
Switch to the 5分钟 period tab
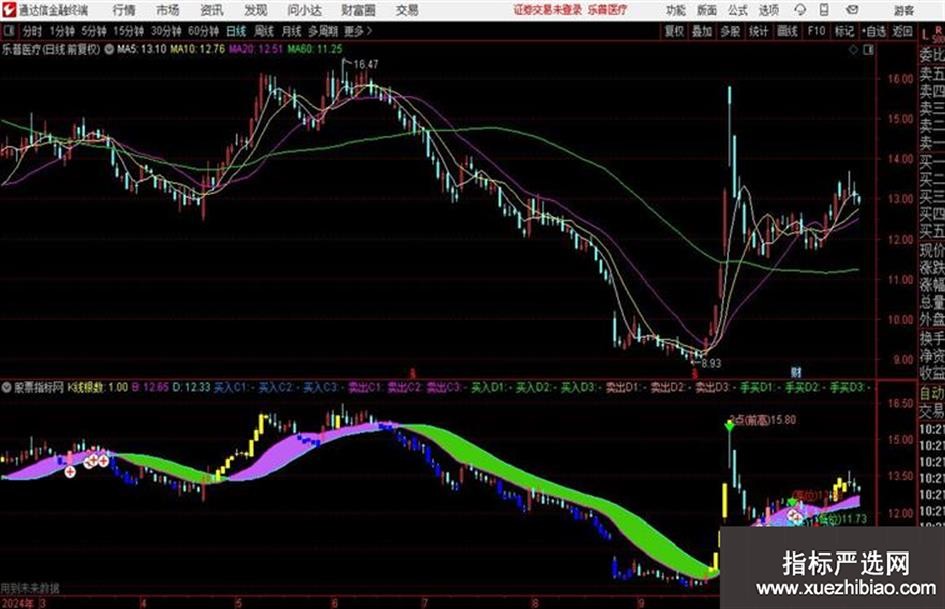93,31
